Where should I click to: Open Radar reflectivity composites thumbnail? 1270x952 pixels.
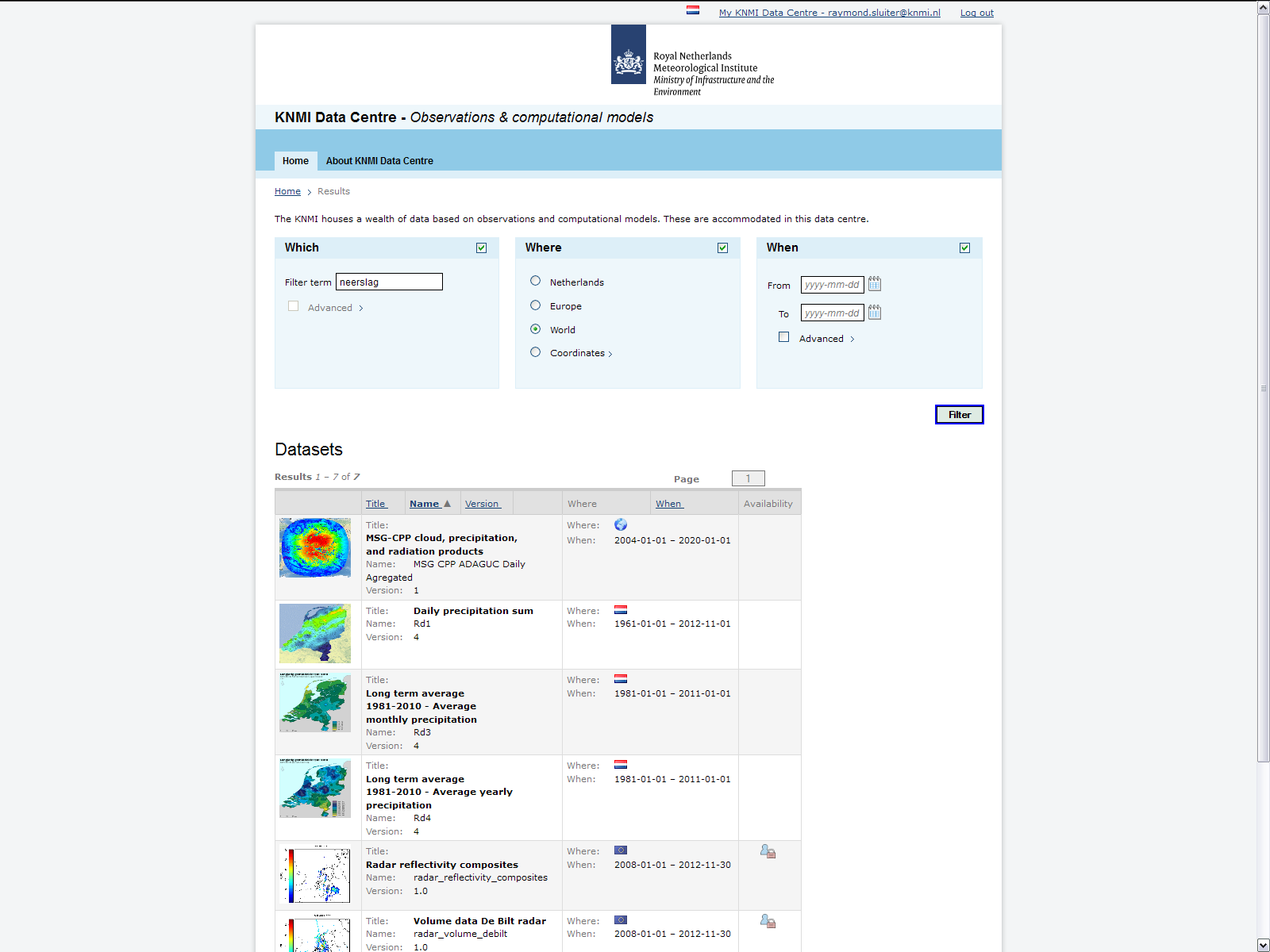click(x=315, y=873)
